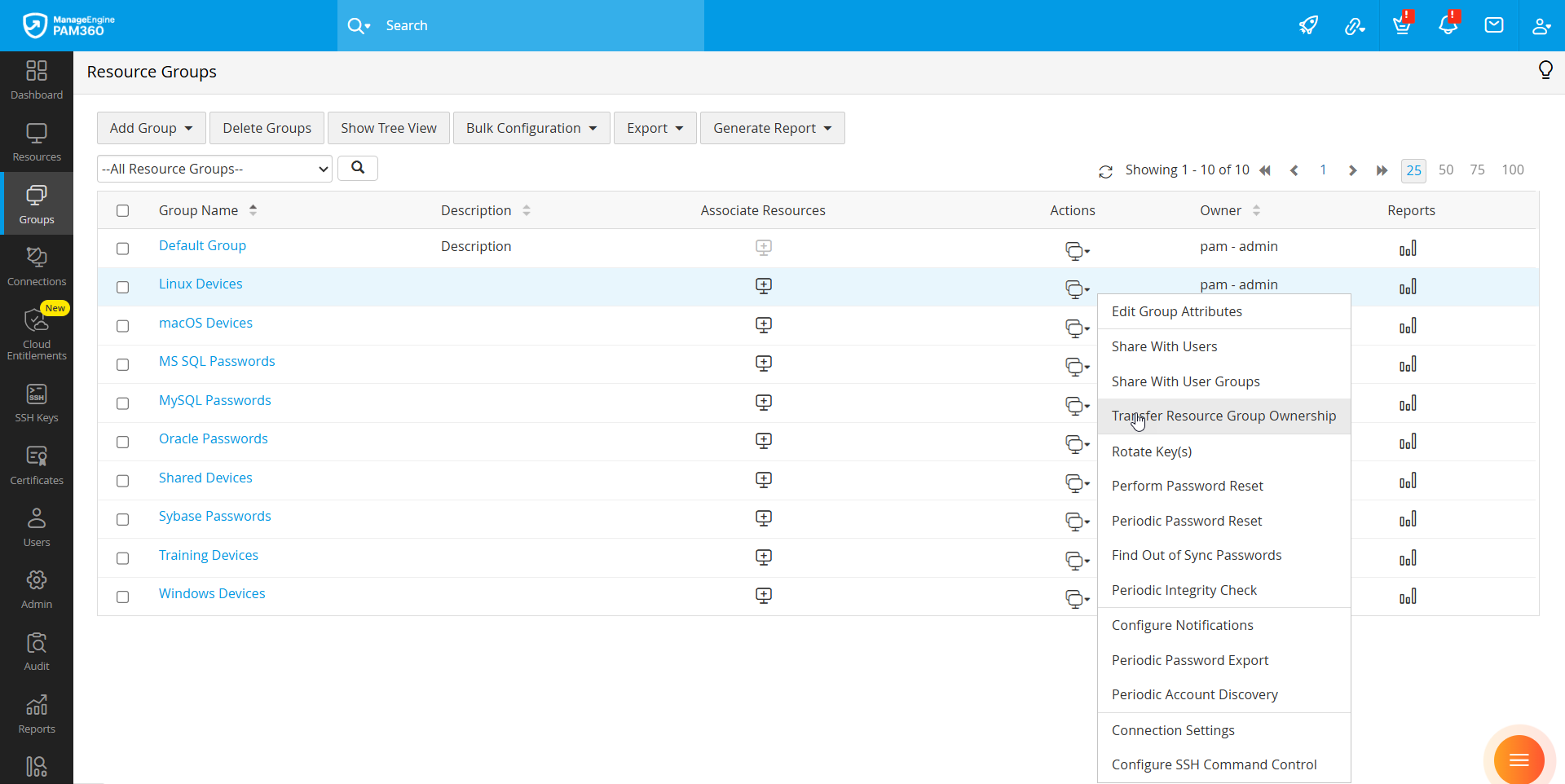1565x784 pixels.
Task: Tick the checkbox for Linux Devices
Action: click(x=123, y=287)
